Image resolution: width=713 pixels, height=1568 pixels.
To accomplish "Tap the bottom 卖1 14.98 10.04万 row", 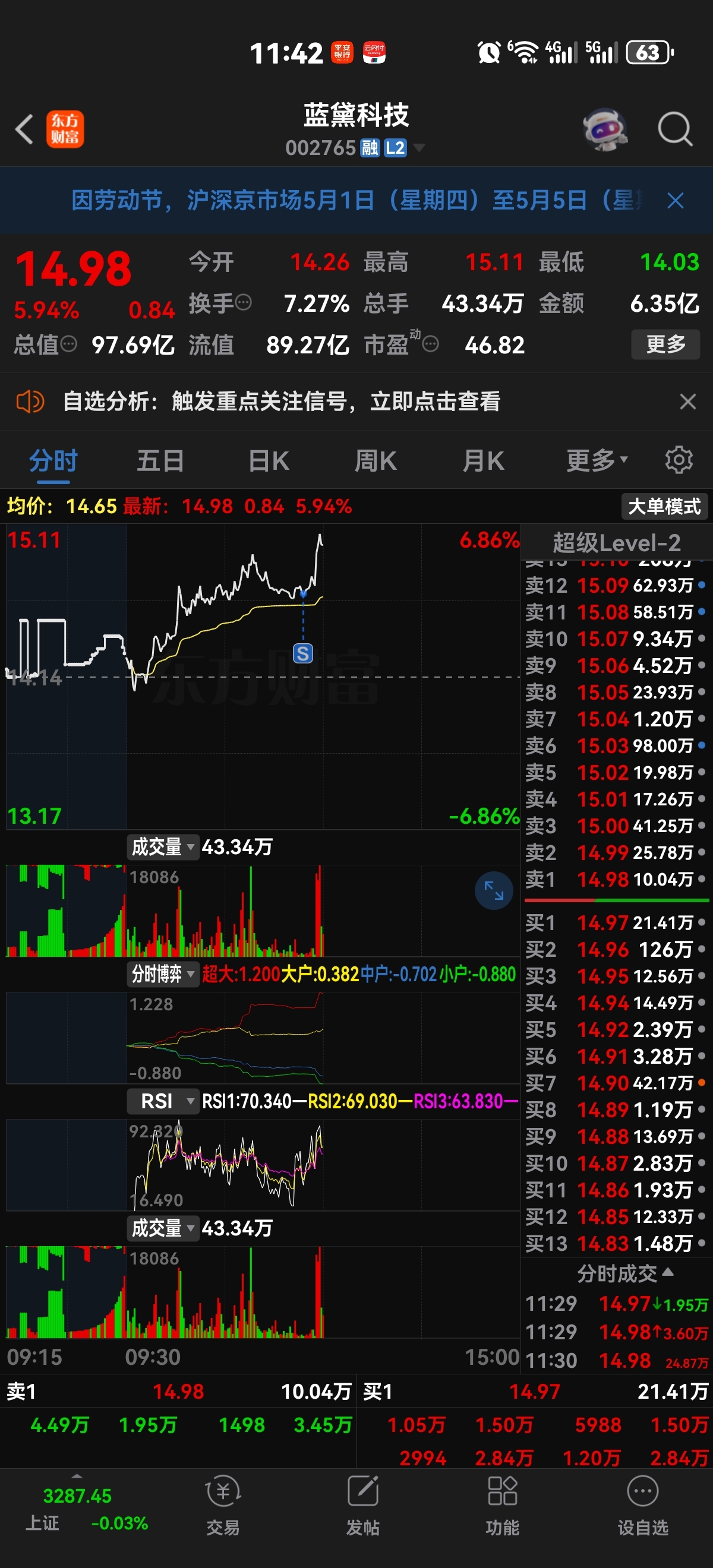I will (178, 1392).
